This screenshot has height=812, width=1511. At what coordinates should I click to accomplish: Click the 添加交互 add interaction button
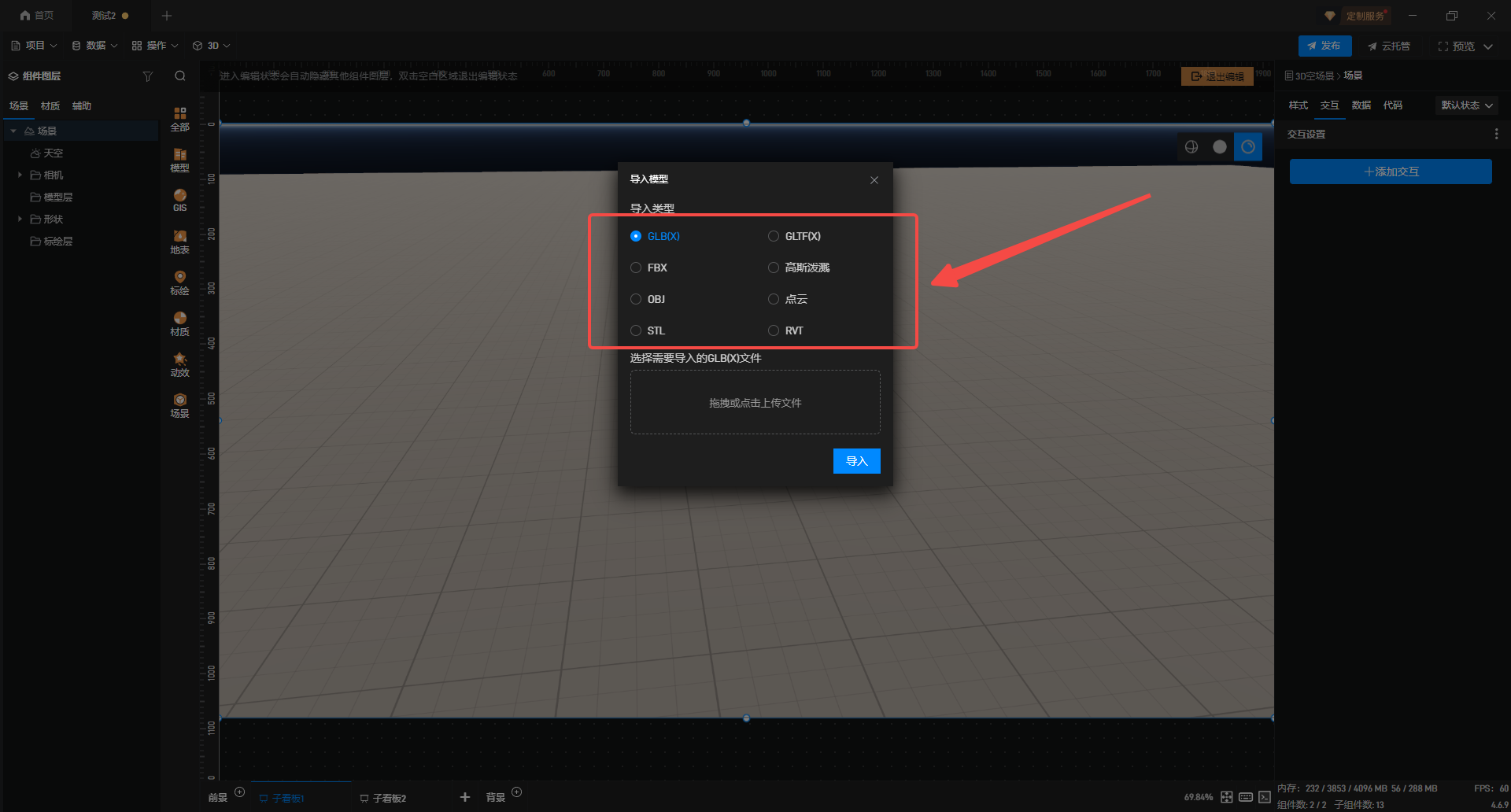click(x=1390, y=172)
